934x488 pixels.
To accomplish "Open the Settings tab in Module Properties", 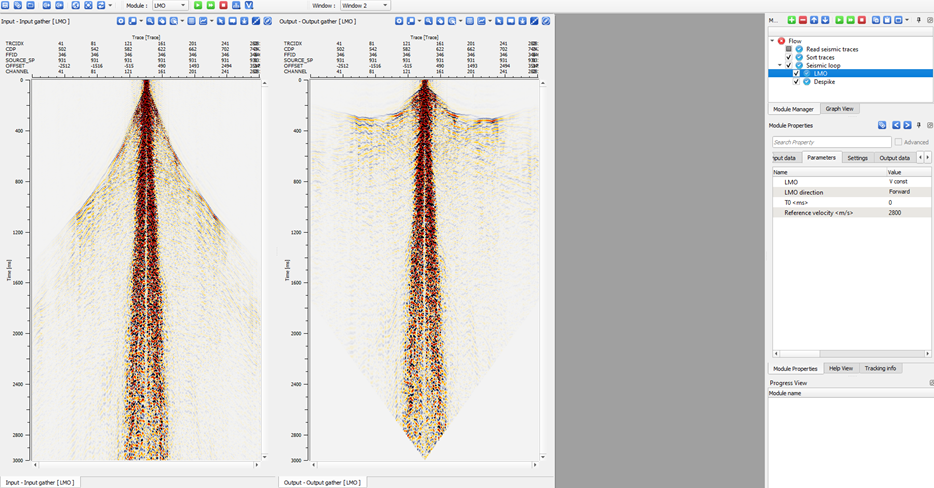I will 857,157.
